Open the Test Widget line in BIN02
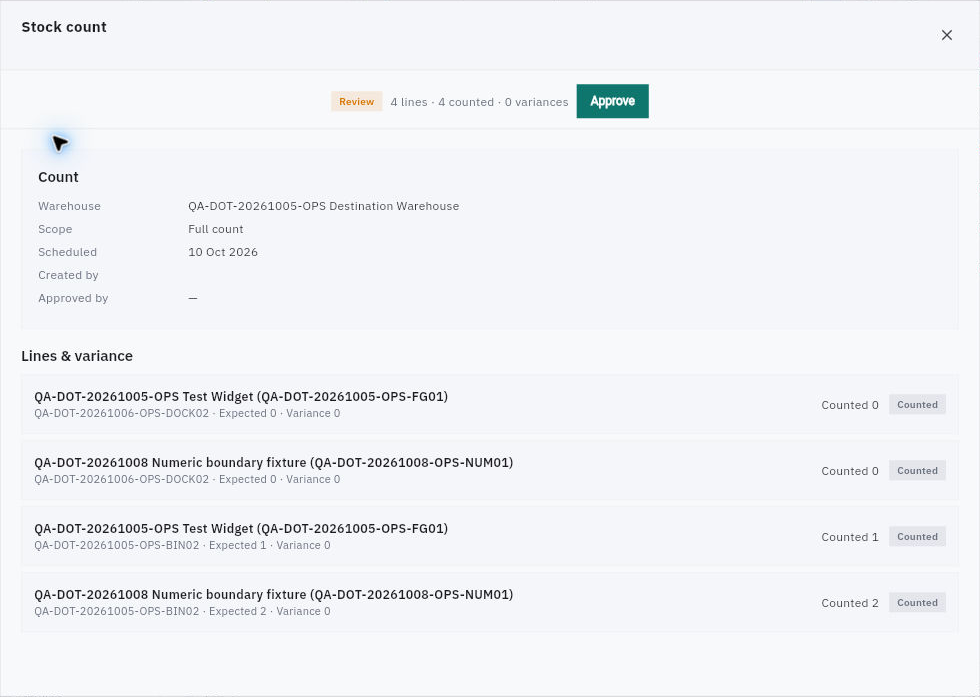 click(x=489, y=536)
